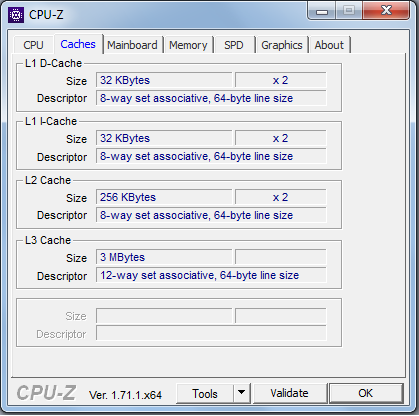Image resolution: width=419 pixels, height=416 pixels.
Task: Click L1 I-Cache descriptor field
Action: 211,156
